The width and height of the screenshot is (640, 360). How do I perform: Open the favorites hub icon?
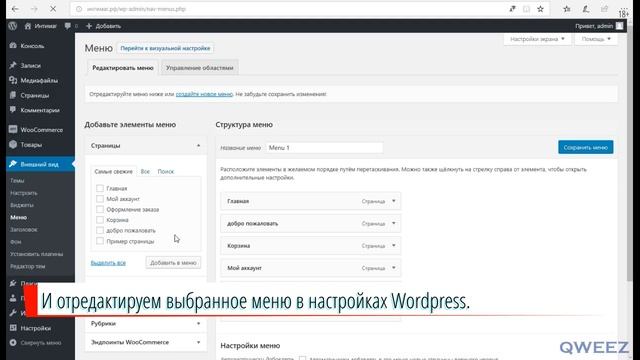coord(567,9)
